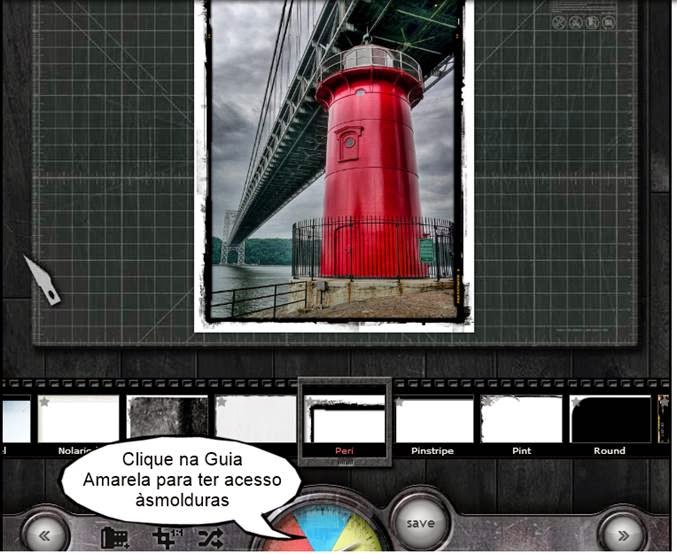Choose the Nolaric frame thumbnail
This screenshot has width=677, height=554.
pyautogui.click(x=78, y=419)
